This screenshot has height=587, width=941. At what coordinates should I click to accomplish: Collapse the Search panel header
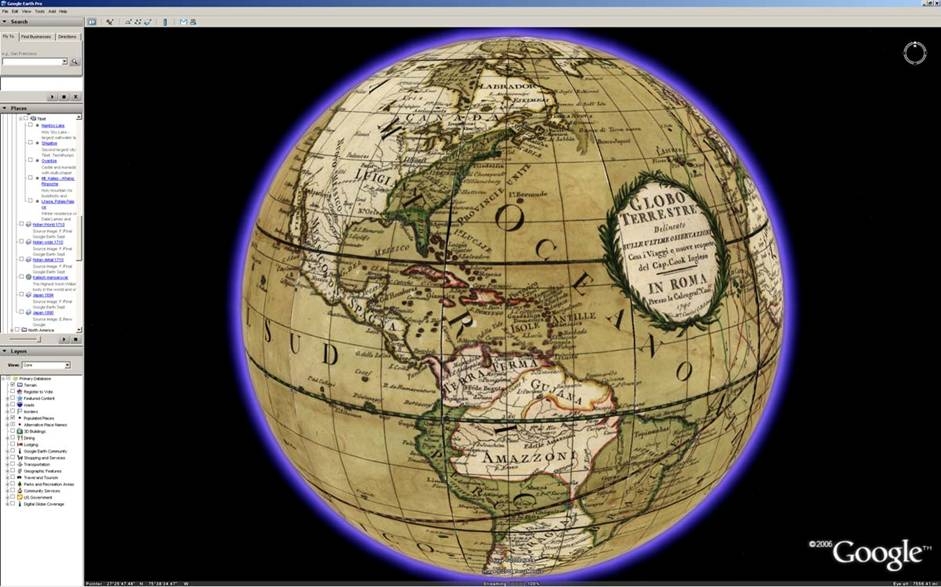[4, 21]
